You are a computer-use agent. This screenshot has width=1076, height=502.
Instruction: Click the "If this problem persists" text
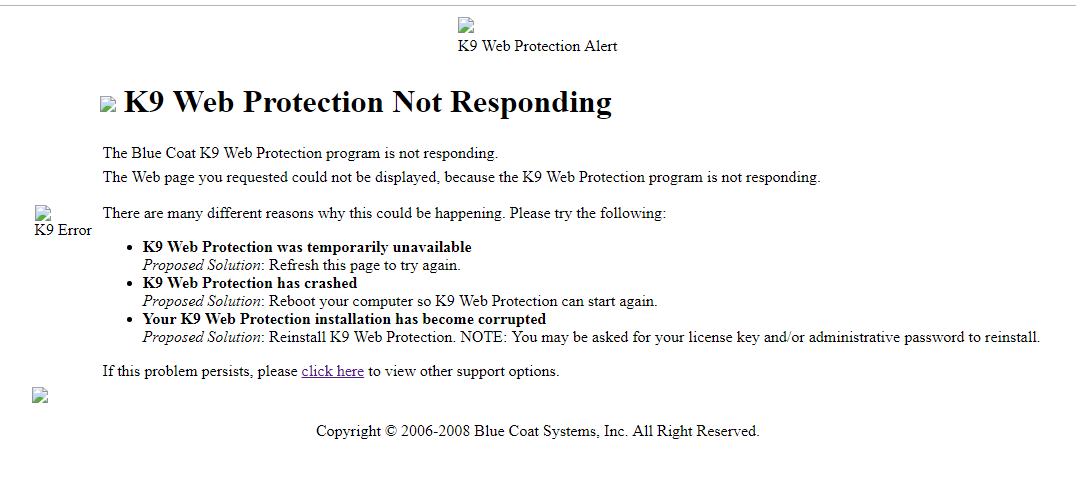[x=200, y=371]
